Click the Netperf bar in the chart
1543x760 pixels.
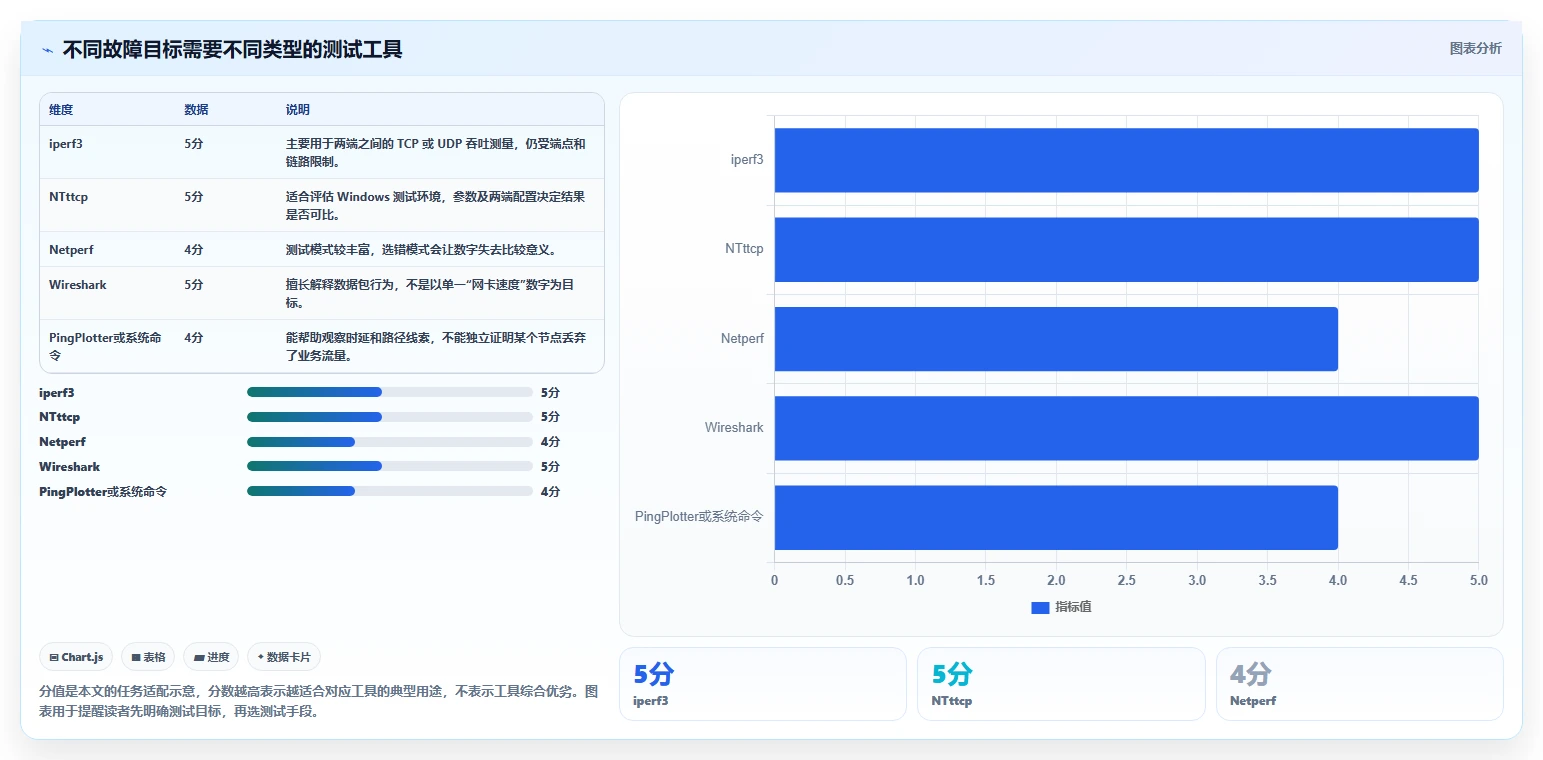pos(1056,339)
